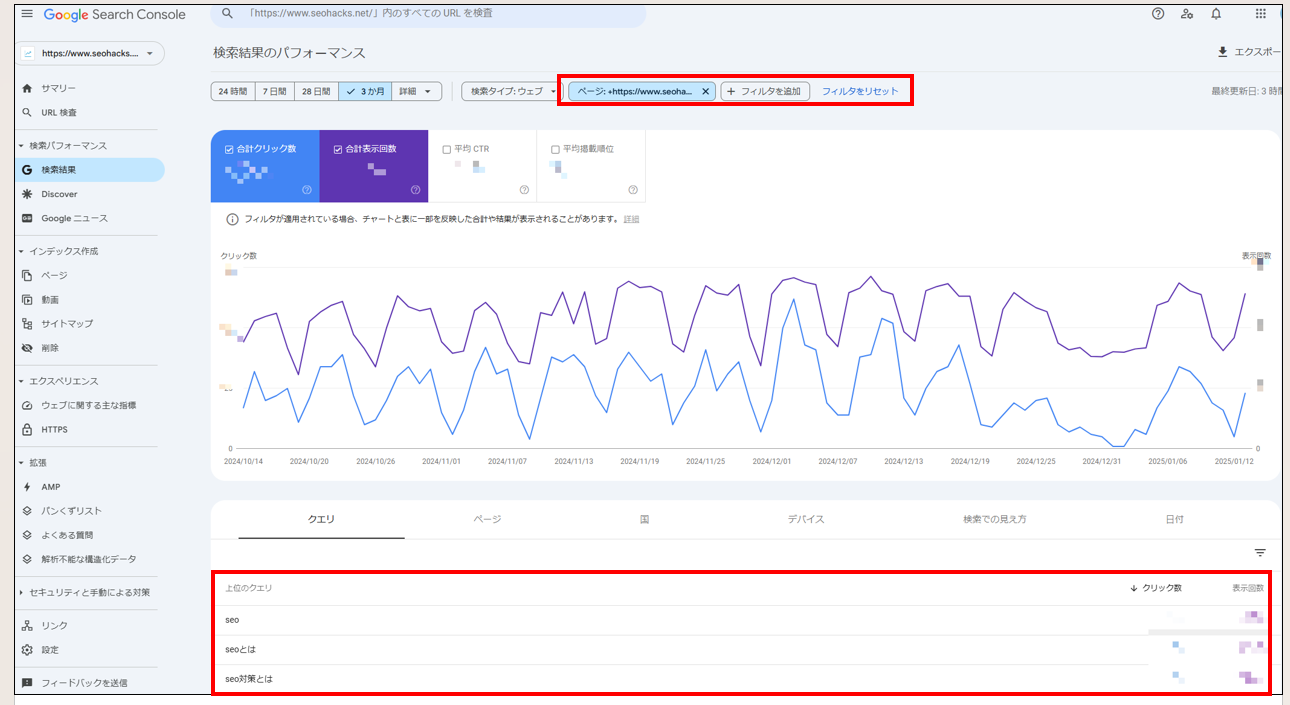Open the main hamburger menu
This screenshot has height=705, width=1290.
(x=26, y=14)
